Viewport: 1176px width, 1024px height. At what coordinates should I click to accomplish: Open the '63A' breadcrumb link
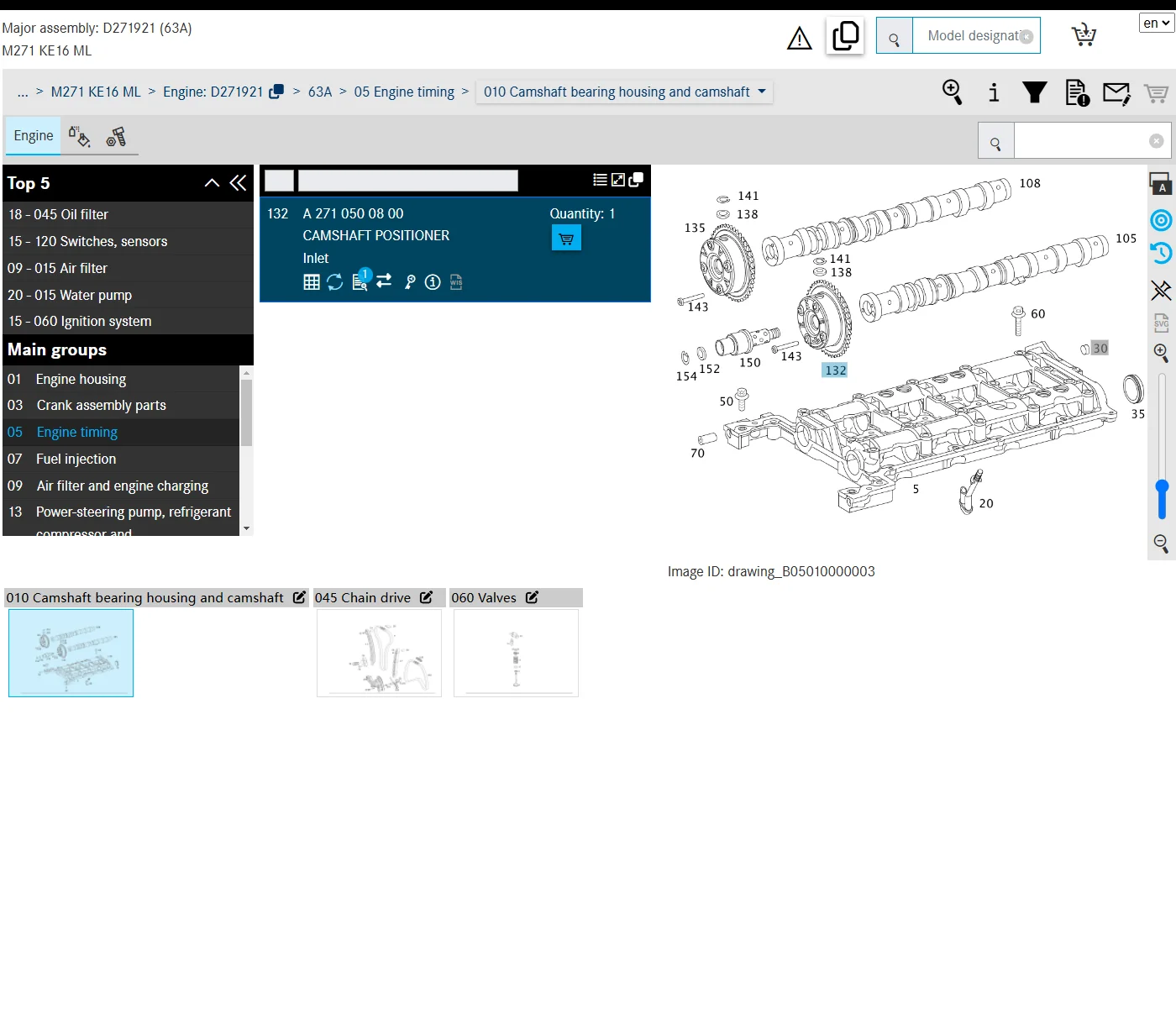(x=320, y=92)
